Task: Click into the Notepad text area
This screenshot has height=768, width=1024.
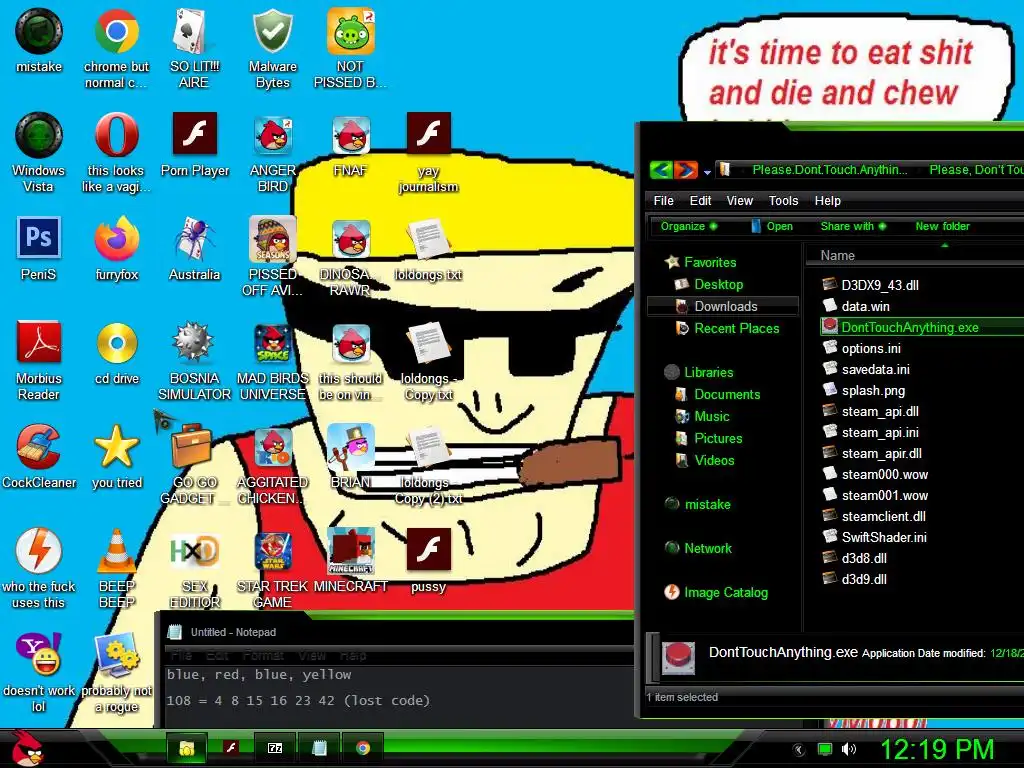Action: (x=398, y=696)
